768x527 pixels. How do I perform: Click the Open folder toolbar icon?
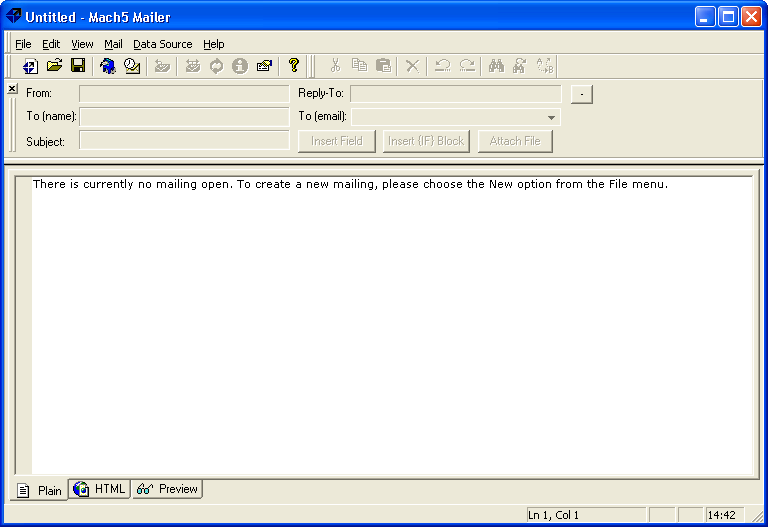(x=54, y=66)
